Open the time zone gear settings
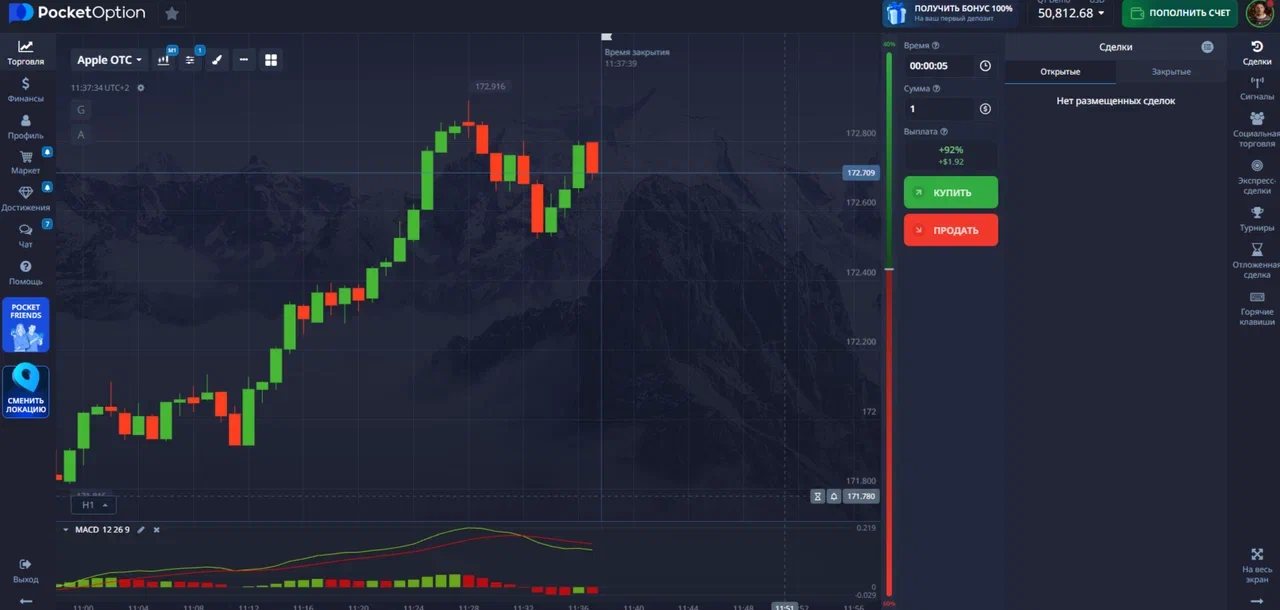Image resolution: width=1280 pixels, height=610 pixels. point(141,88)
